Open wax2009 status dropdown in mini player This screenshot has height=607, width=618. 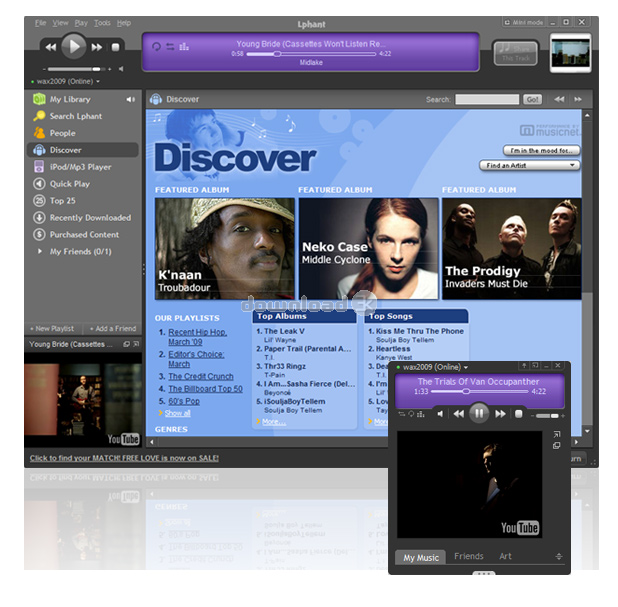point(432,367)
